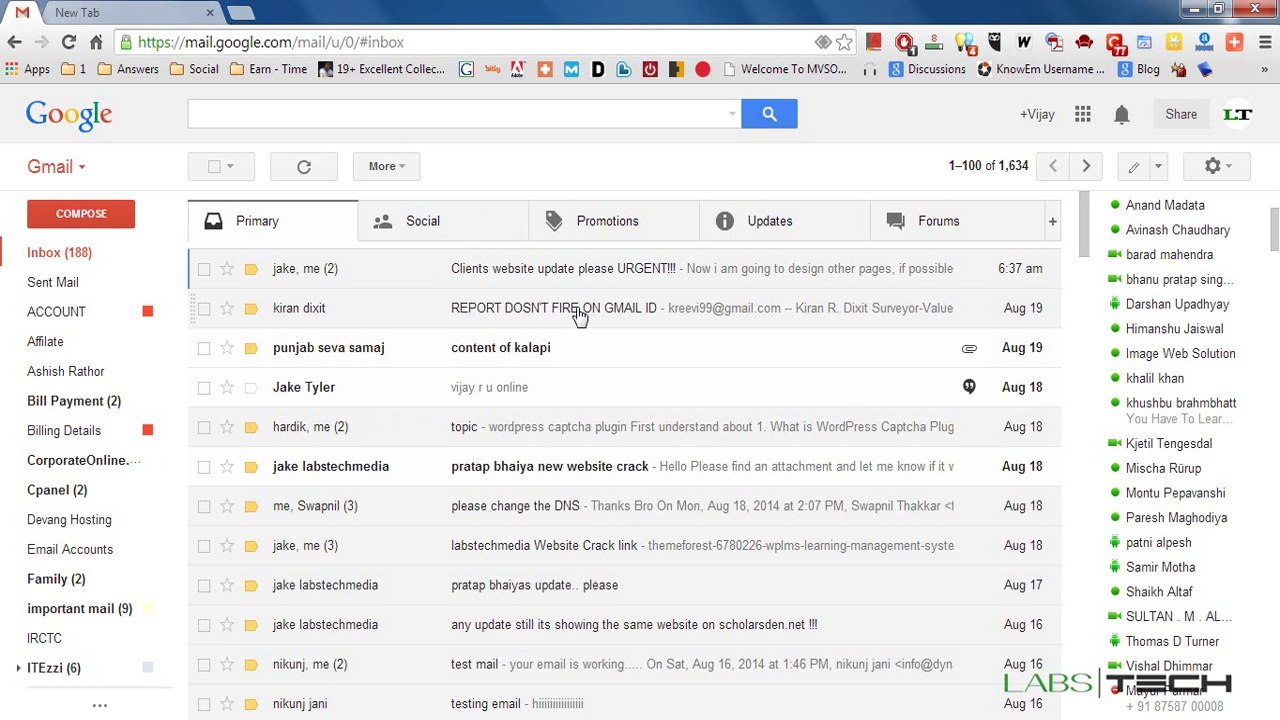Mark the nikunj test mail checkbox
Screen dimensions: 1280x720
point(204,664)
